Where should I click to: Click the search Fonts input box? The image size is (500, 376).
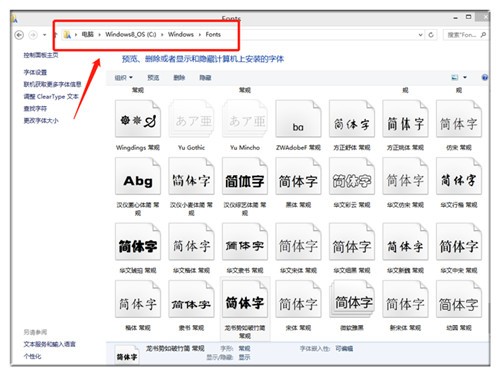click(x=462, y=35)
